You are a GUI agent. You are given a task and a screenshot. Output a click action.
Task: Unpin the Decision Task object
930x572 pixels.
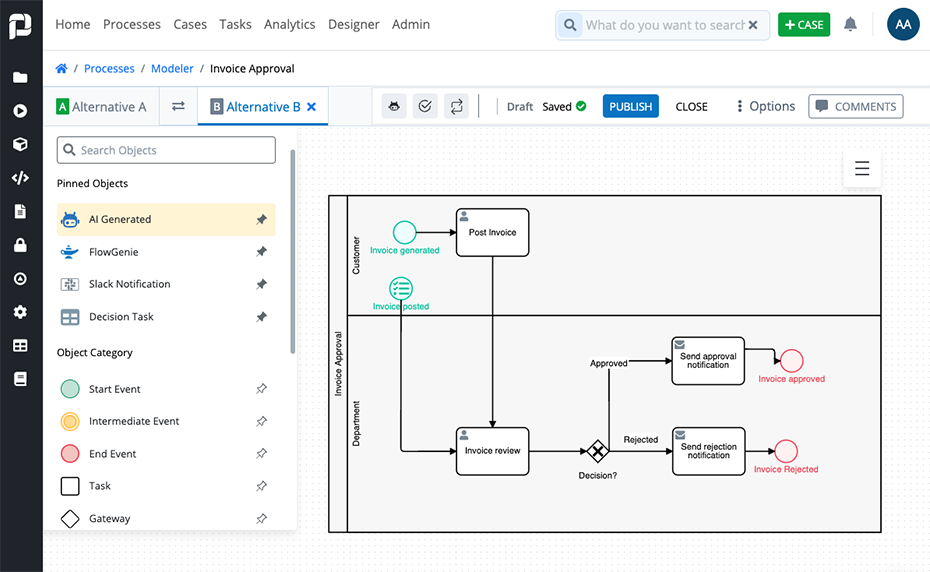[261, 317]
